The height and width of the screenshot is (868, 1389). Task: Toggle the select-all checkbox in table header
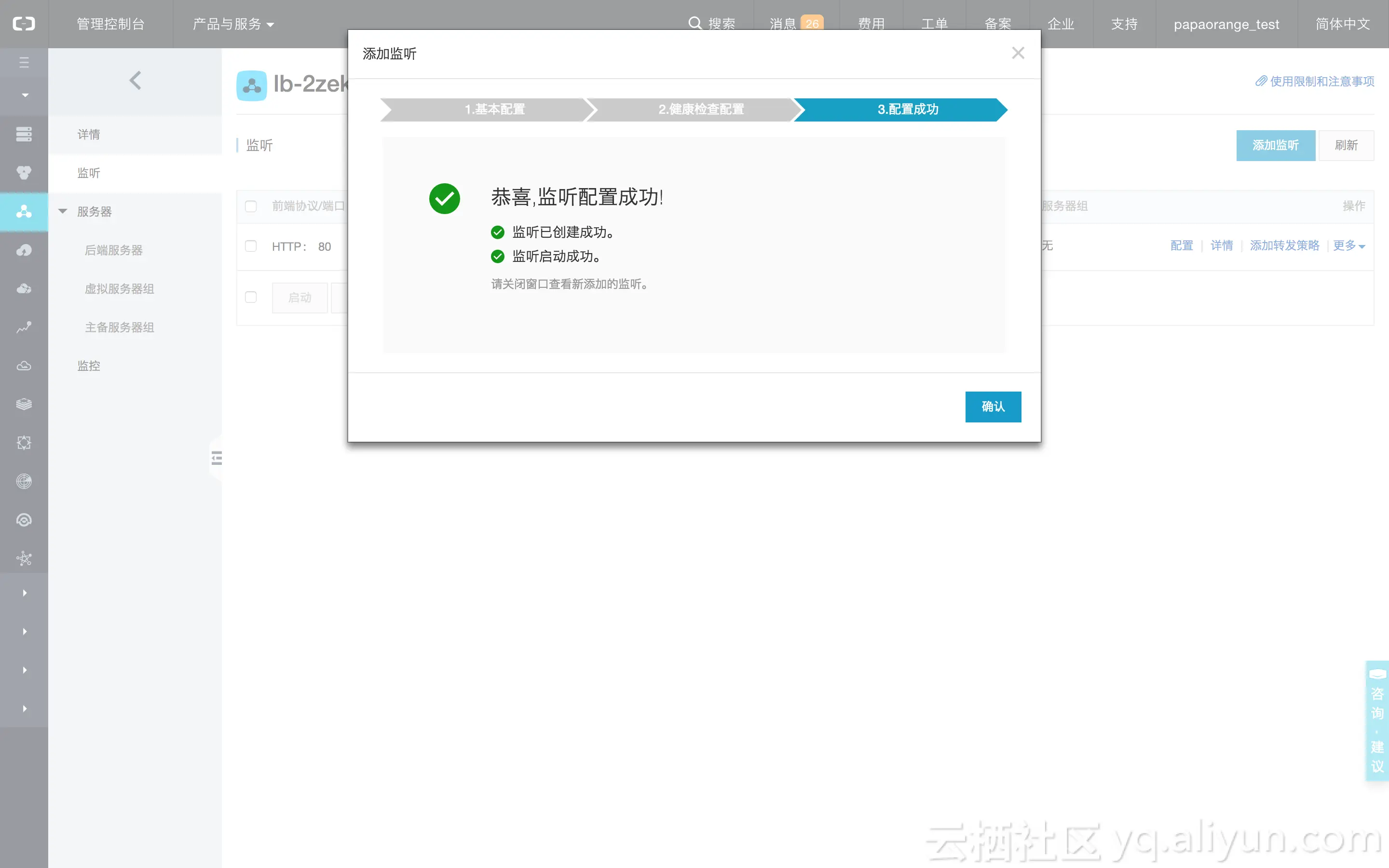pos(251,205)
